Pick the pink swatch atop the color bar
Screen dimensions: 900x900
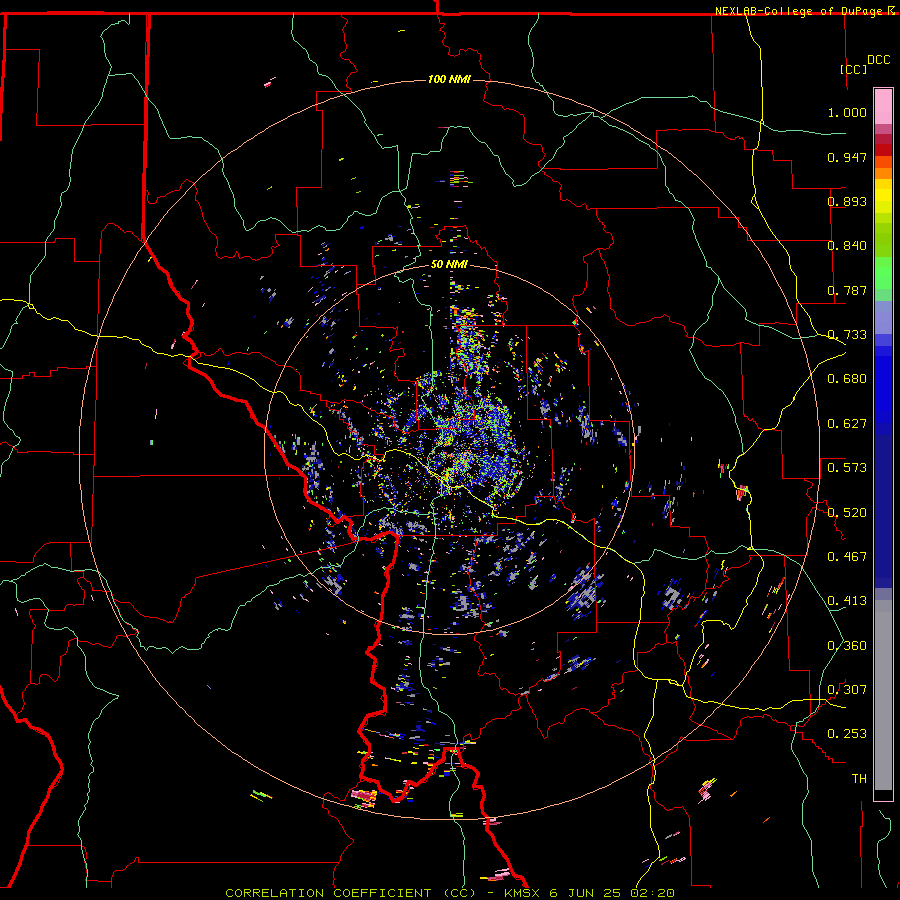pos(883,106)
